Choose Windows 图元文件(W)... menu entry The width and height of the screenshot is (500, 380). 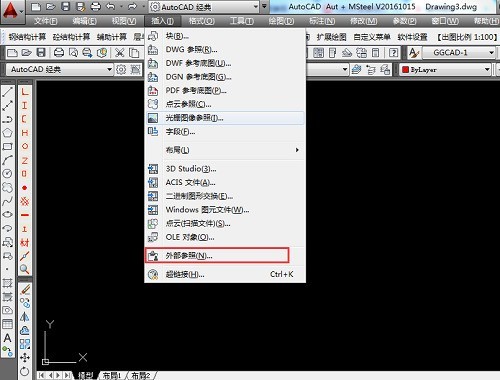[225, 210]
